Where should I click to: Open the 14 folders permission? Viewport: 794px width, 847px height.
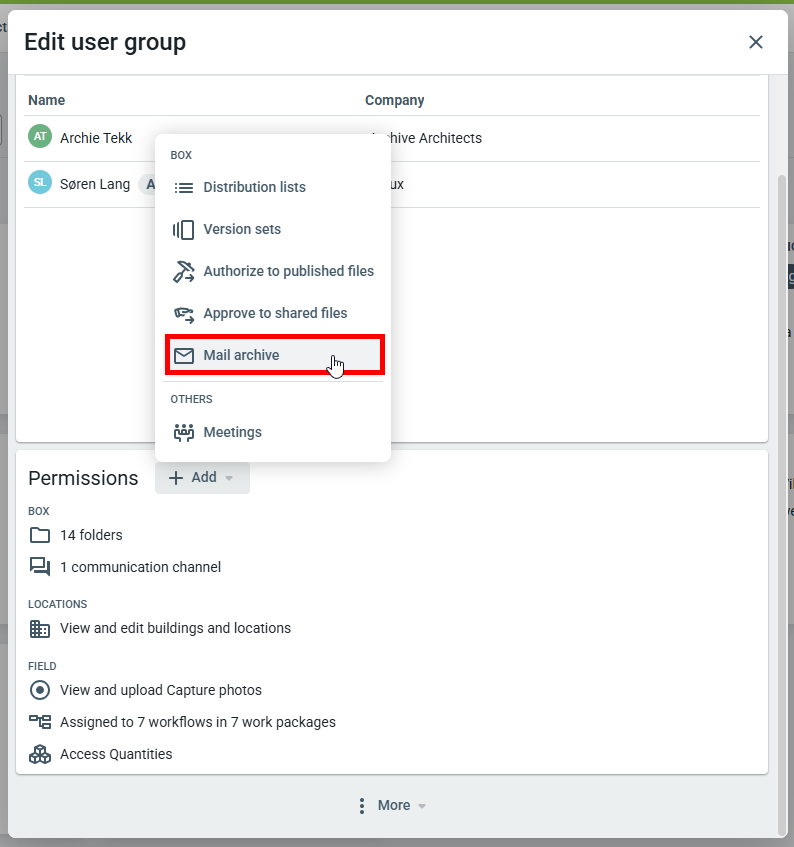point(91,535)
